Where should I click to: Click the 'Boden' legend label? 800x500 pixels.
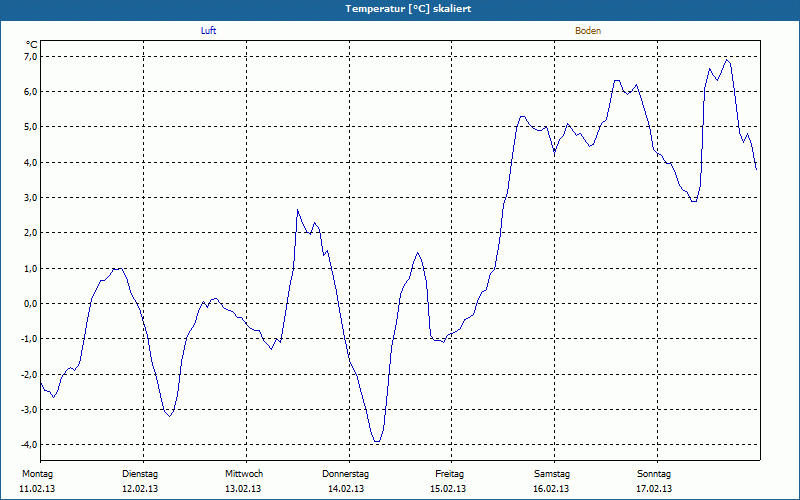[x=588, y=31]
